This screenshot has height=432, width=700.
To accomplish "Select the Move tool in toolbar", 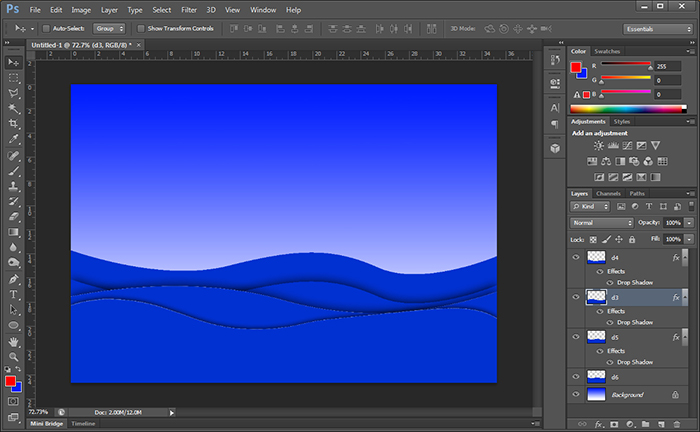I will click(x=14, y=62).
